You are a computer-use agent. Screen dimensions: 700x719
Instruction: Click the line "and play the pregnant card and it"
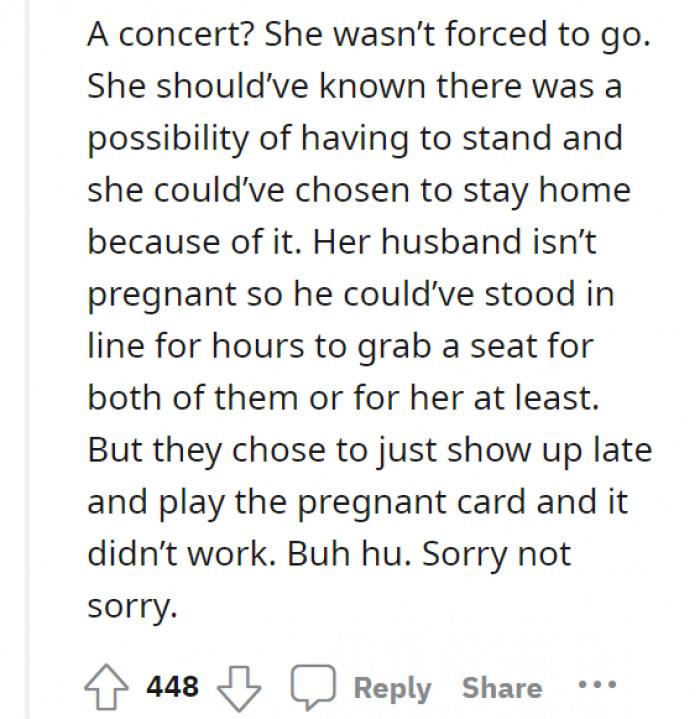pos(357,502)
